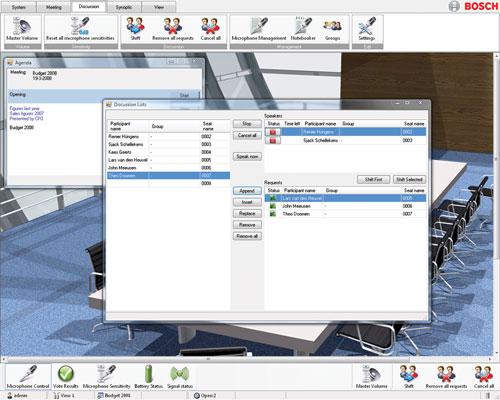This screenshot has height=400, width=500.
Task: Click the Speak now button
Action: pyautogui.click(x=247, y=156)
